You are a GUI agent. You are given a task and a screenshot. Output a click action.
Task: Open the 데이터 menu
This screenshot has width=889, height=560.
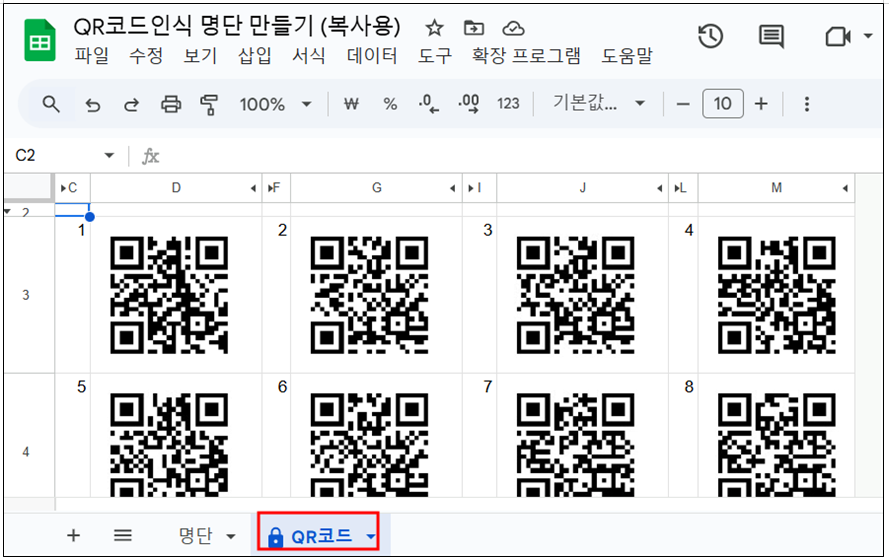tap(372, 56)
